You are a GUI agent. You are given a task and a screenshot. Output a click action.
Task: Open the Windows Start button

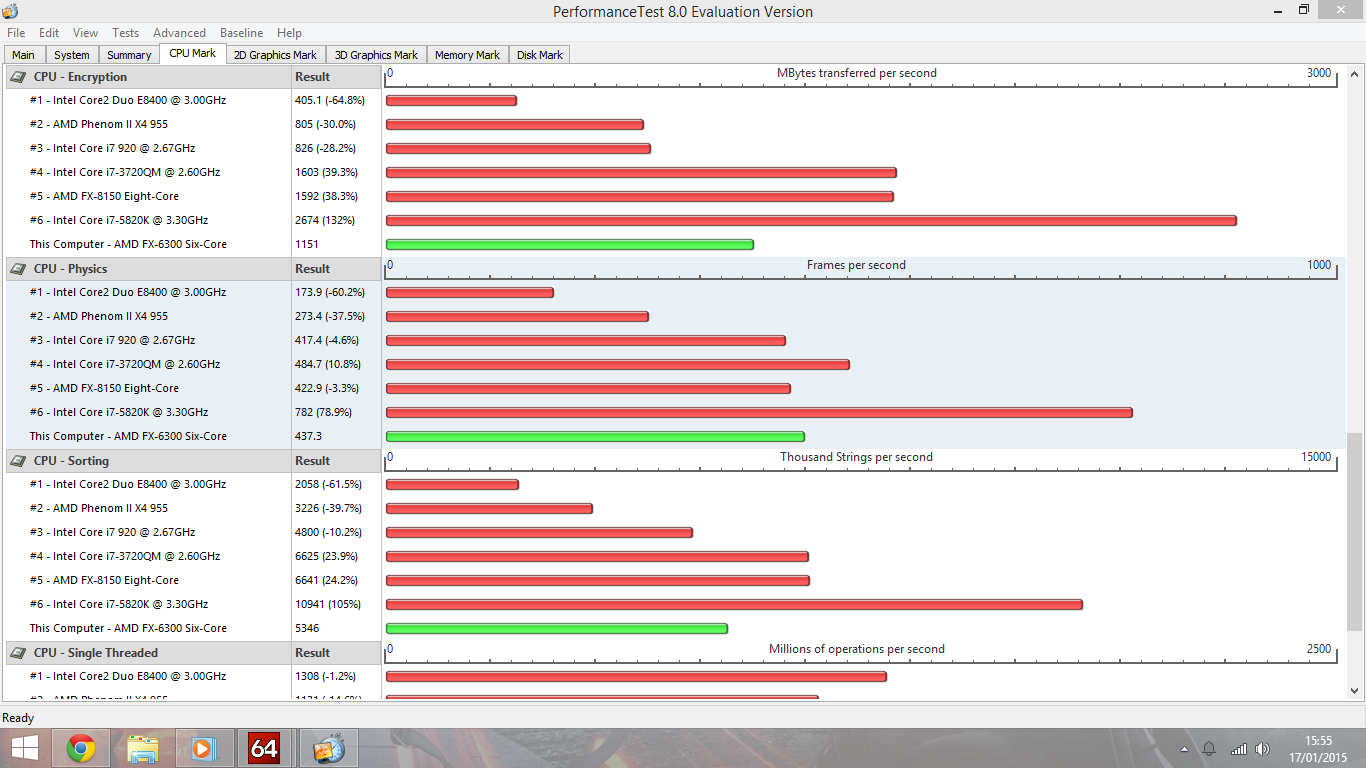[x=24, y=748]
